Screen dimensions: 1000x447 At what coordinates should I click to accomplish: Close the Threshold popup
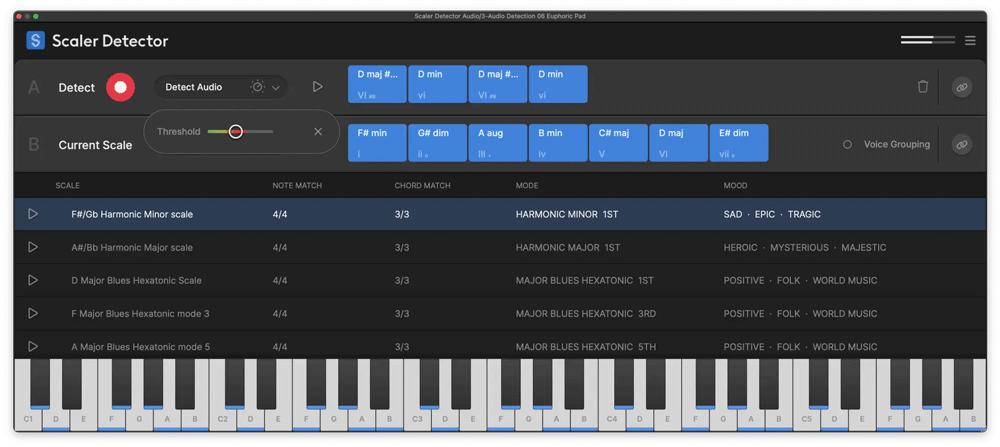click(318, 131)
